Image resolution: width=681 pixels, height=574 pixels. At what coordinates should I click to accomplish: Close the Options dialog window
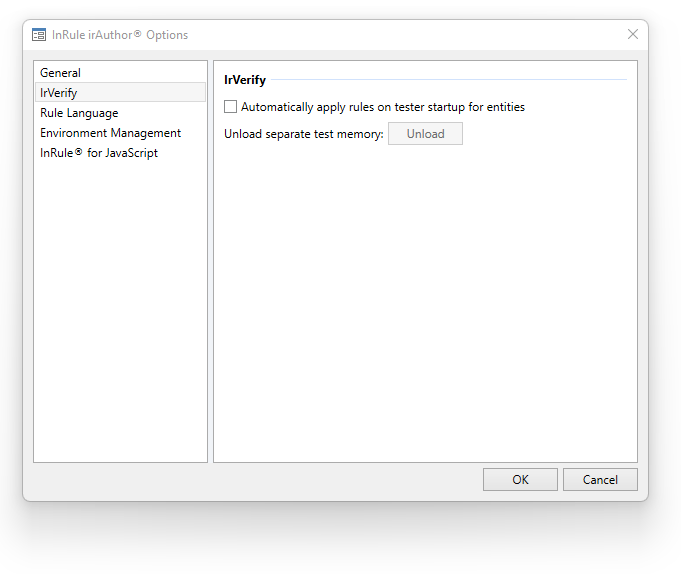point(632,35)
